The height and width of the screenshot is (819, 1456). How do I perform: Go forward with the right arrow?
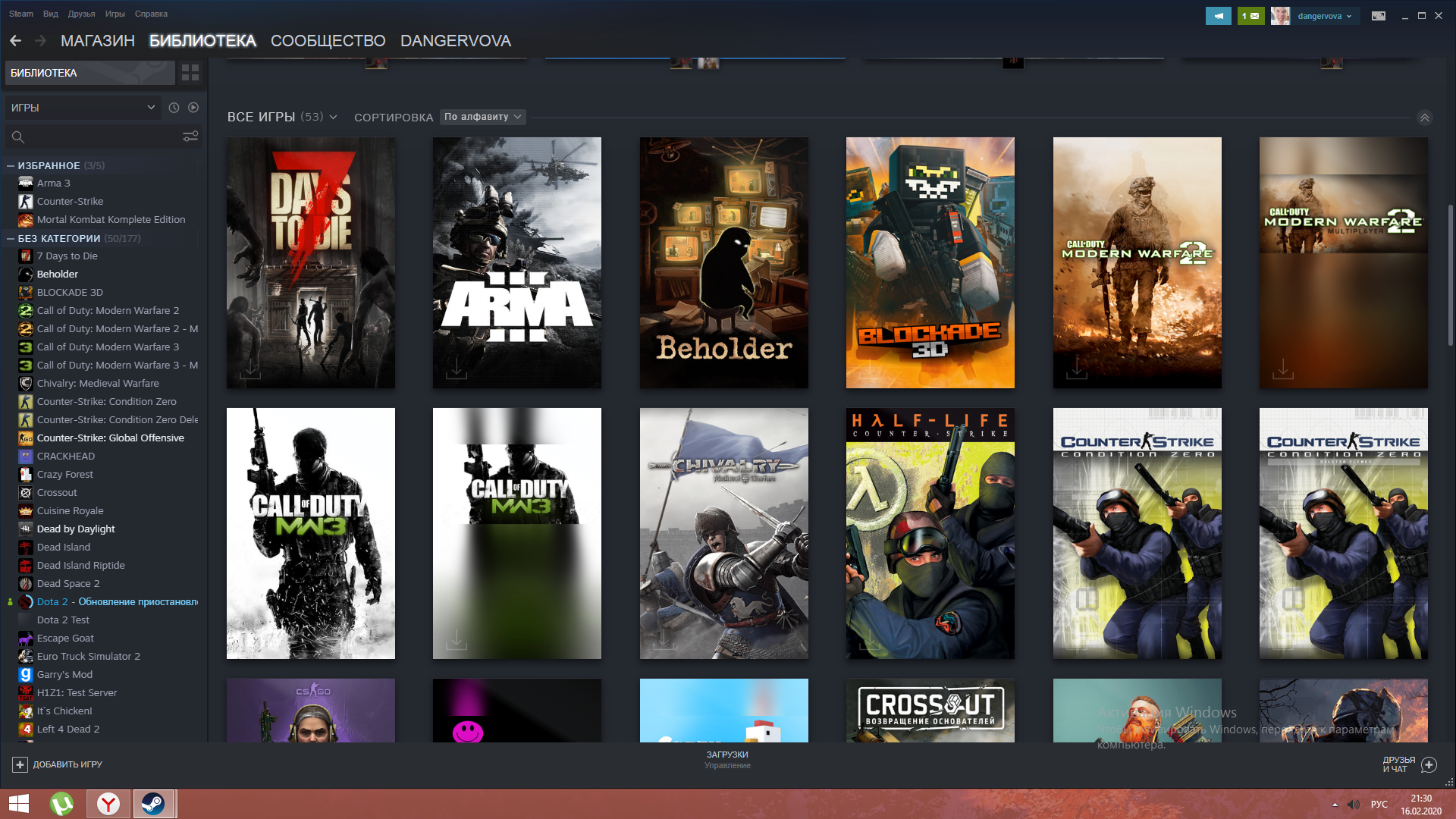click(x=41, y=41)
